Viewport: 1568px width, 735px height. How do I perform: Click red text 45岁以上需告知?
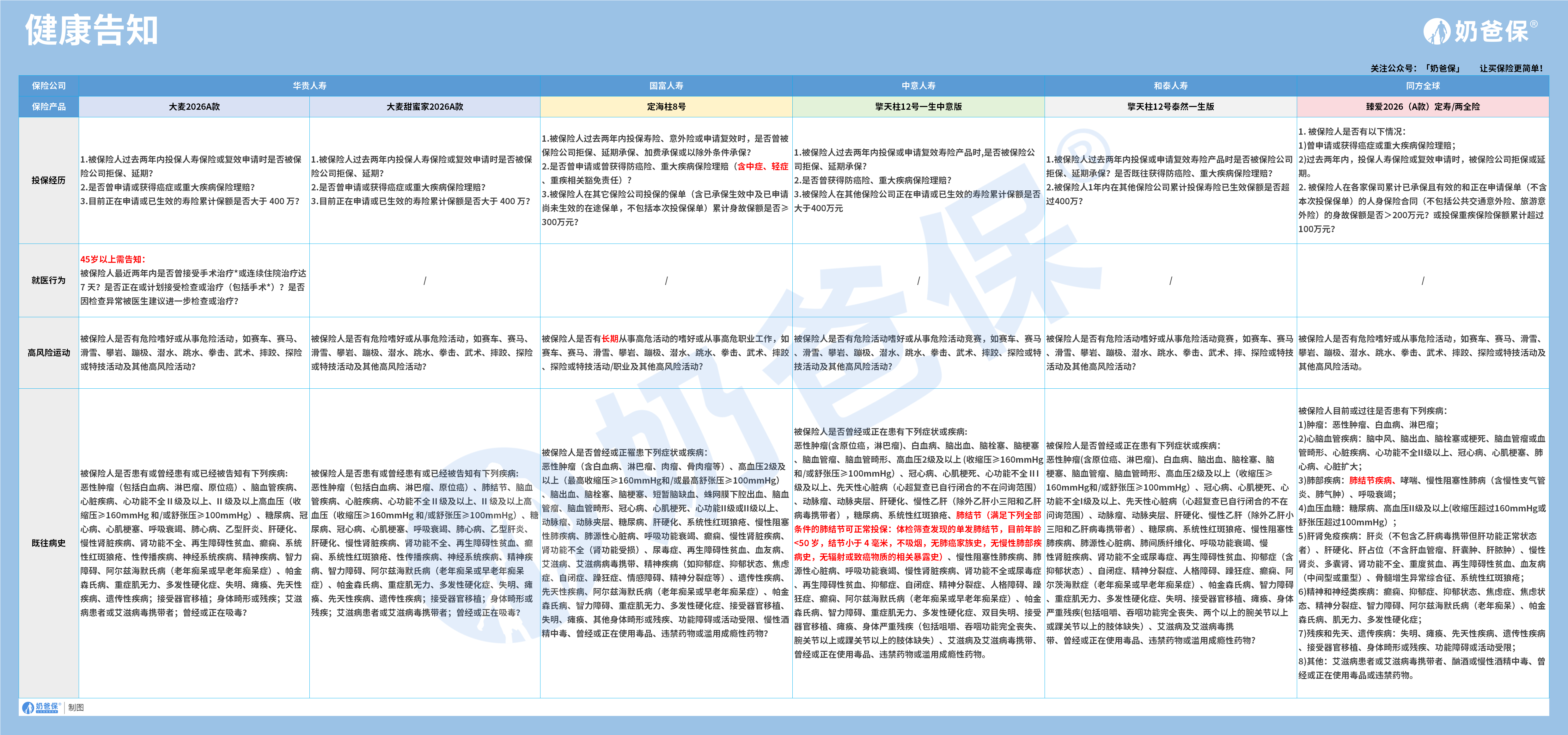pos(113,259)
